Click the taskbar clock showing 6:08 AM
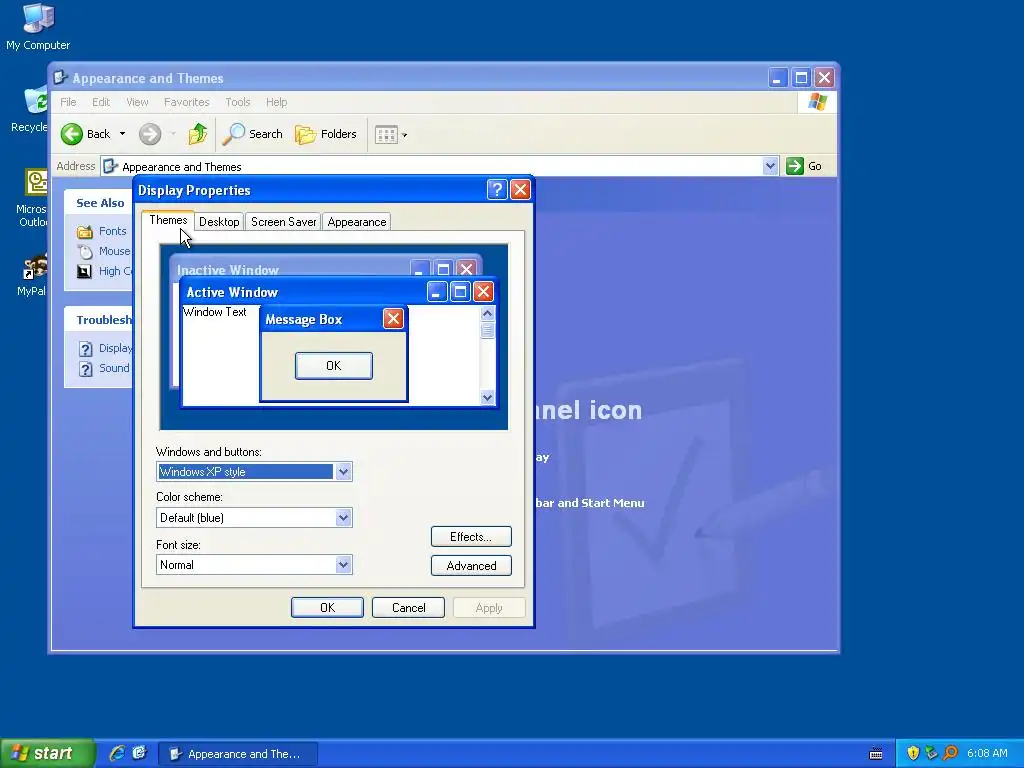Image resolution: width=1024 pixels, height=768 pixels. 987,753
